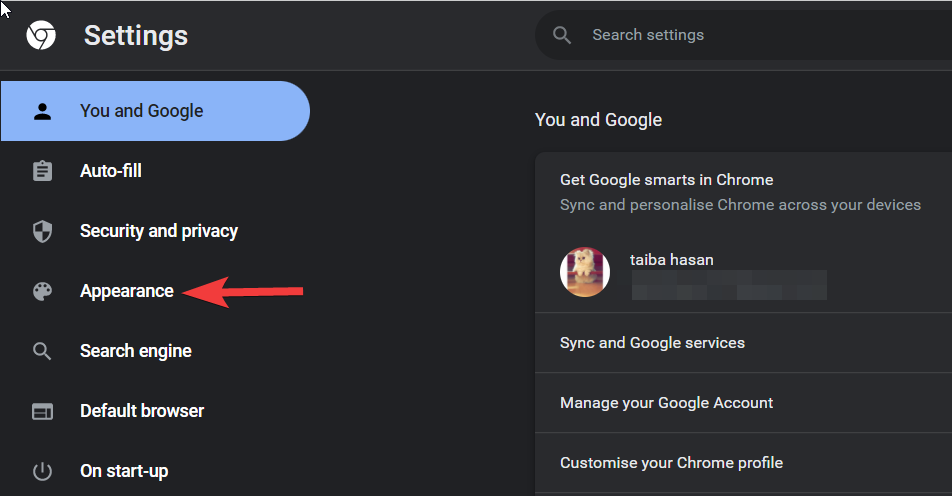Viewport: 952px width, 496px height.
Task: Click the On start-up power icon
Action: tap(42, 471)
